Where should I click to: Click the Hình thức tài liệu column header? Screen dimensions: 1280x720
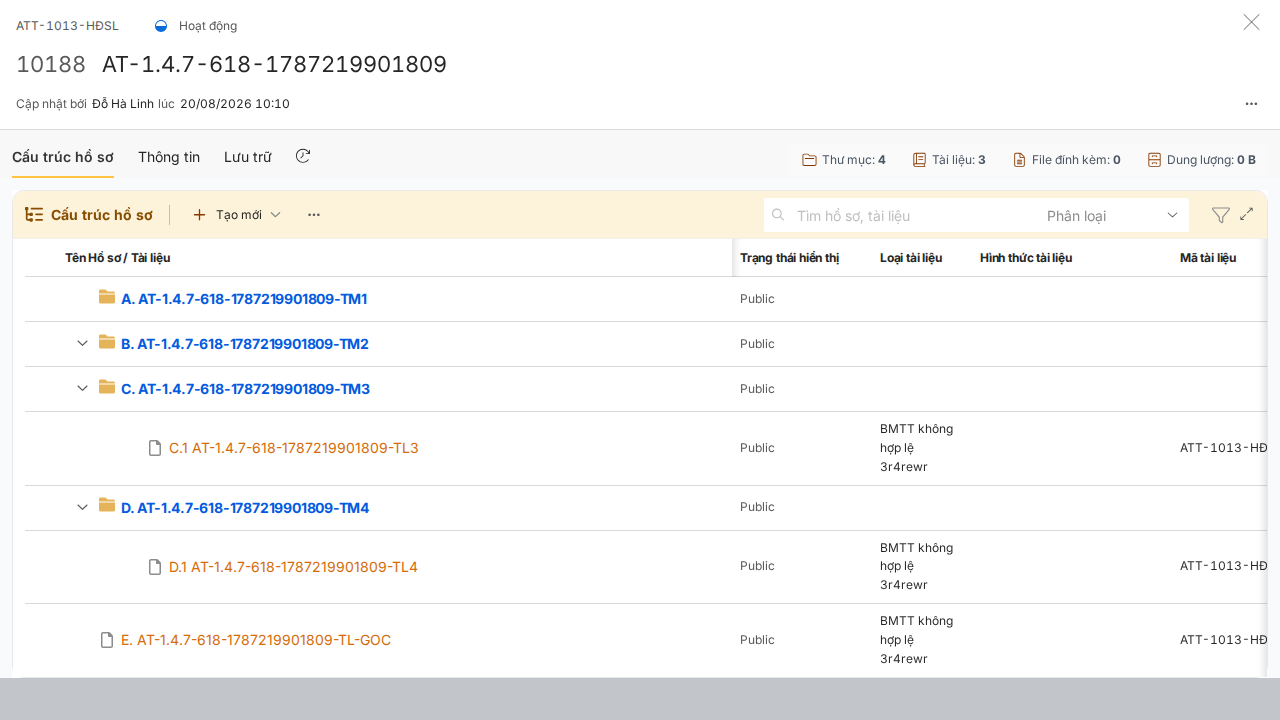[x=1026, y=258]
